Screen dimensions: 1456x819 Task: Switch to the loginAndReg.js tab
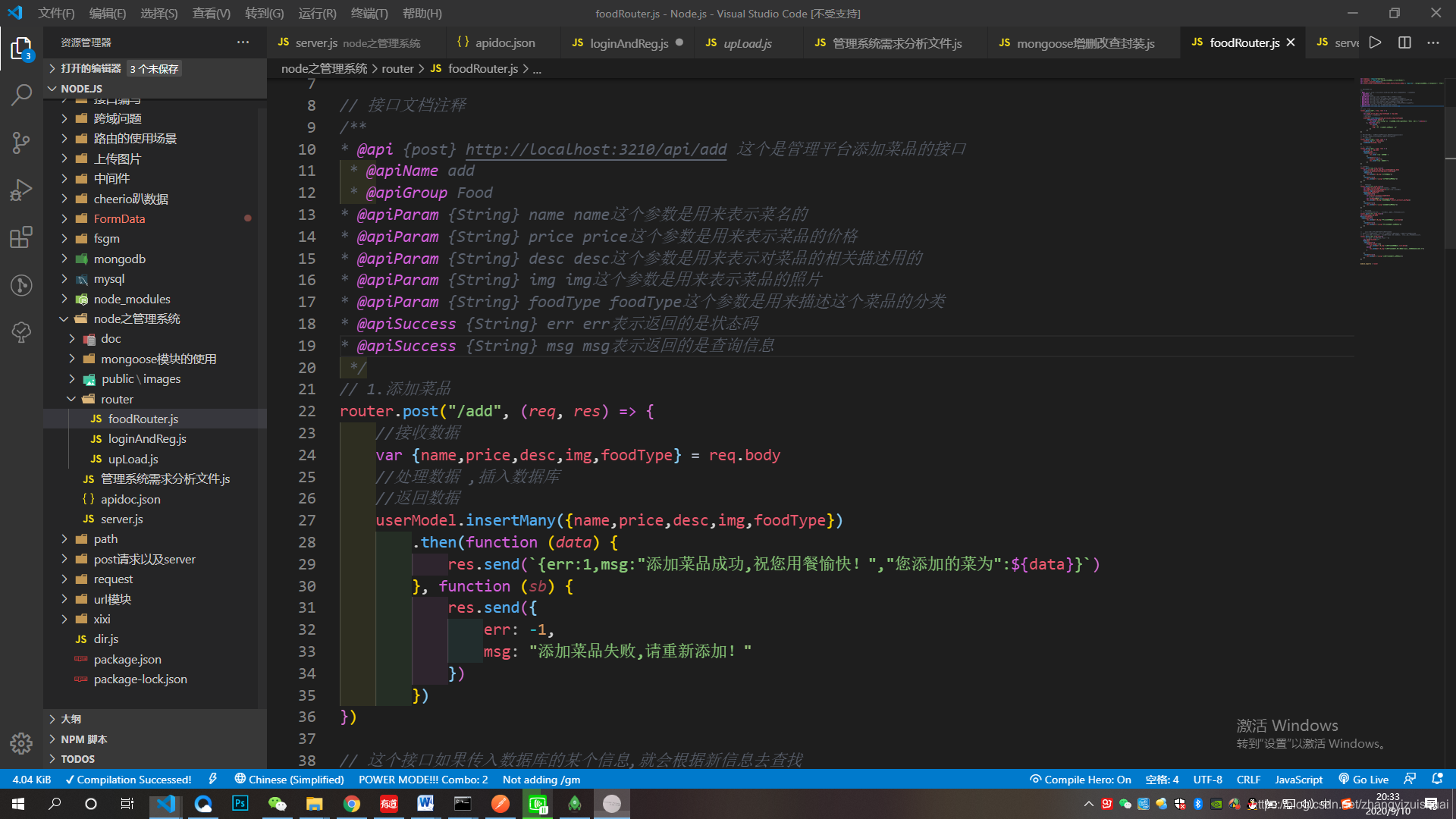point(629,42)
